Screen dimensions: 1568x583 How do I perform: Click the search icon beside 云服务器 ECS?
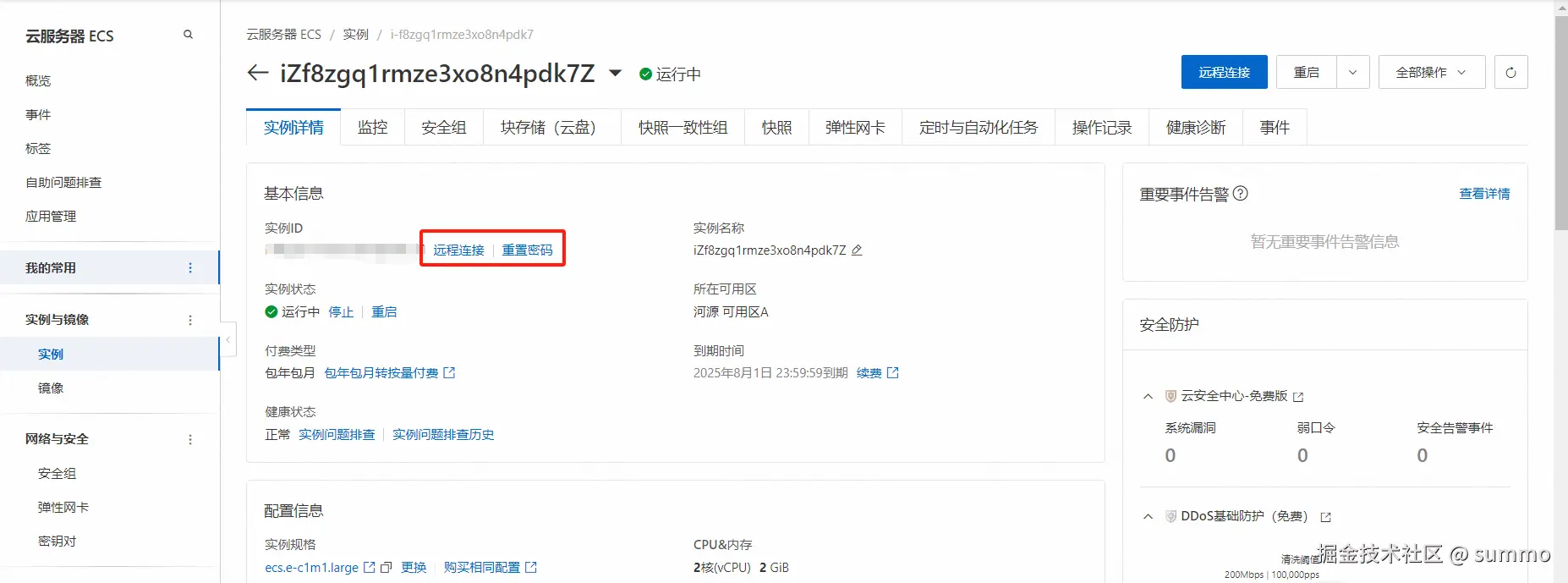coord(188,35)
